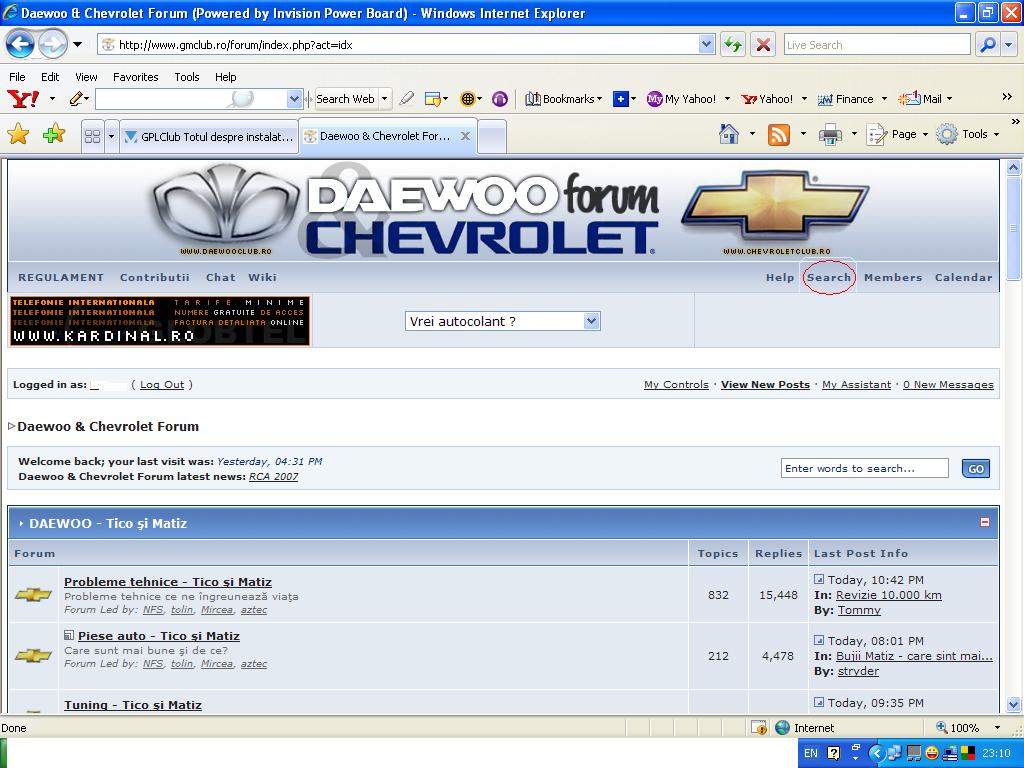1024x768 pixels.
Task: Click the blue plus add-bookmark icon
Action: coord(620,99)
